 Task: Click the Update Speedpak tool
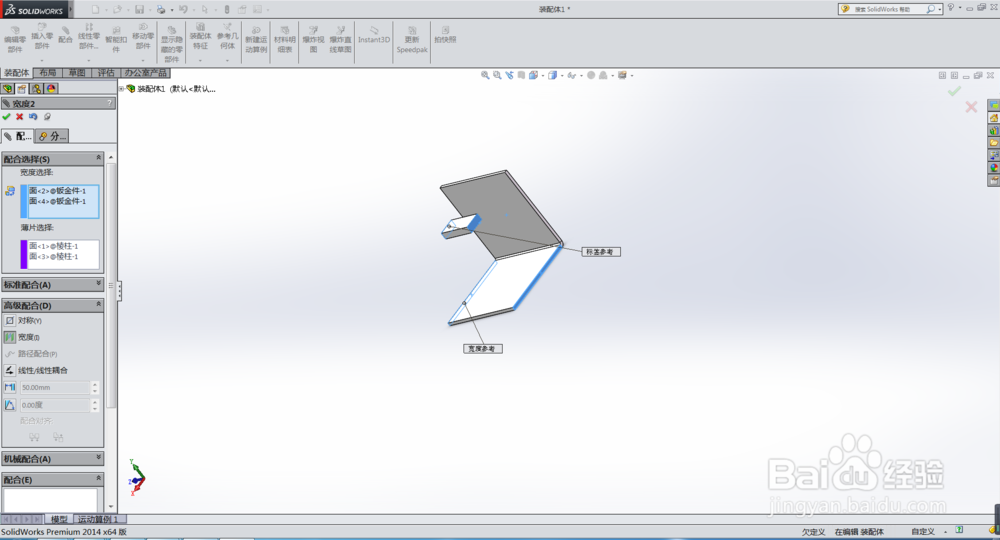(x=412, y=40)
